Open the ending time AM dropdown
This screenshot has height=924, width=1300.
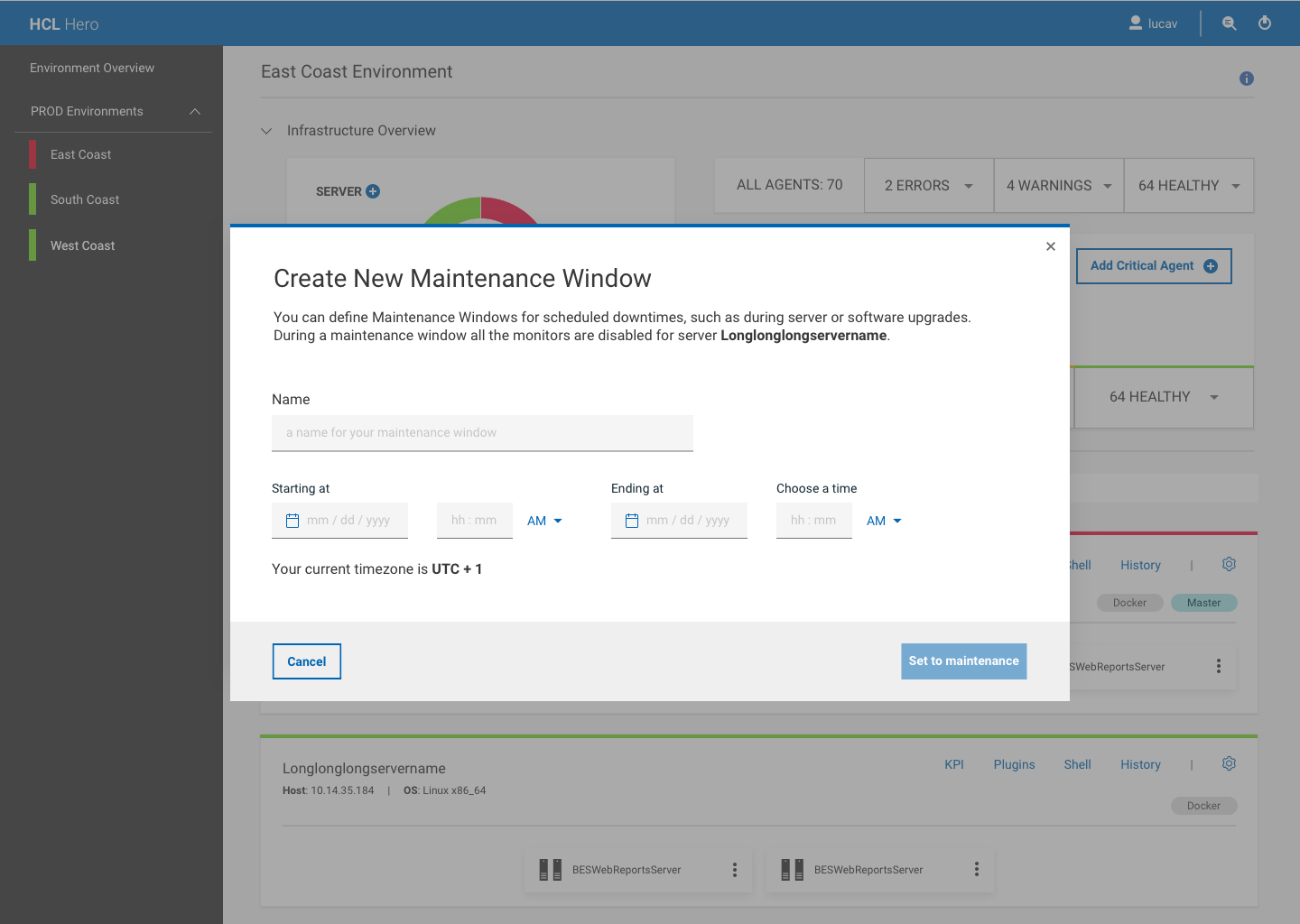(884, 521)
